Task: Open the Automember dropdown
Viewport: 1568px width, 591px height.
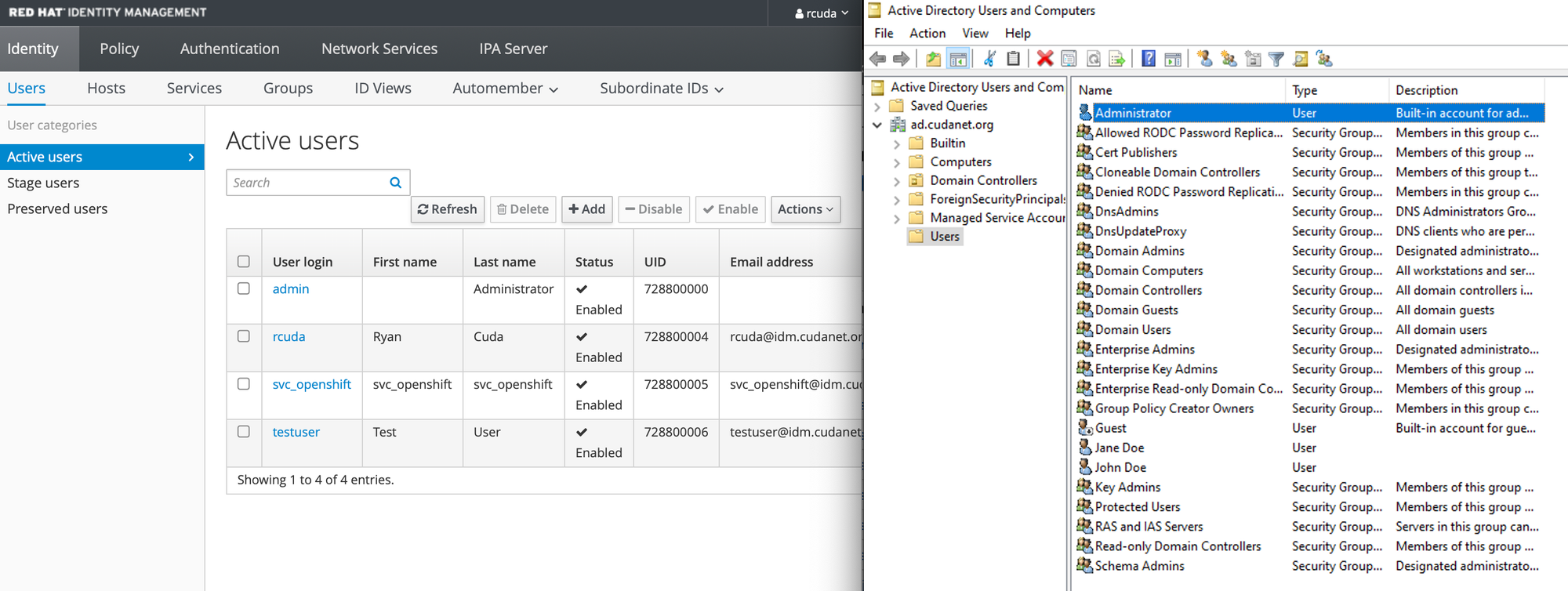Action: [506, 89]
